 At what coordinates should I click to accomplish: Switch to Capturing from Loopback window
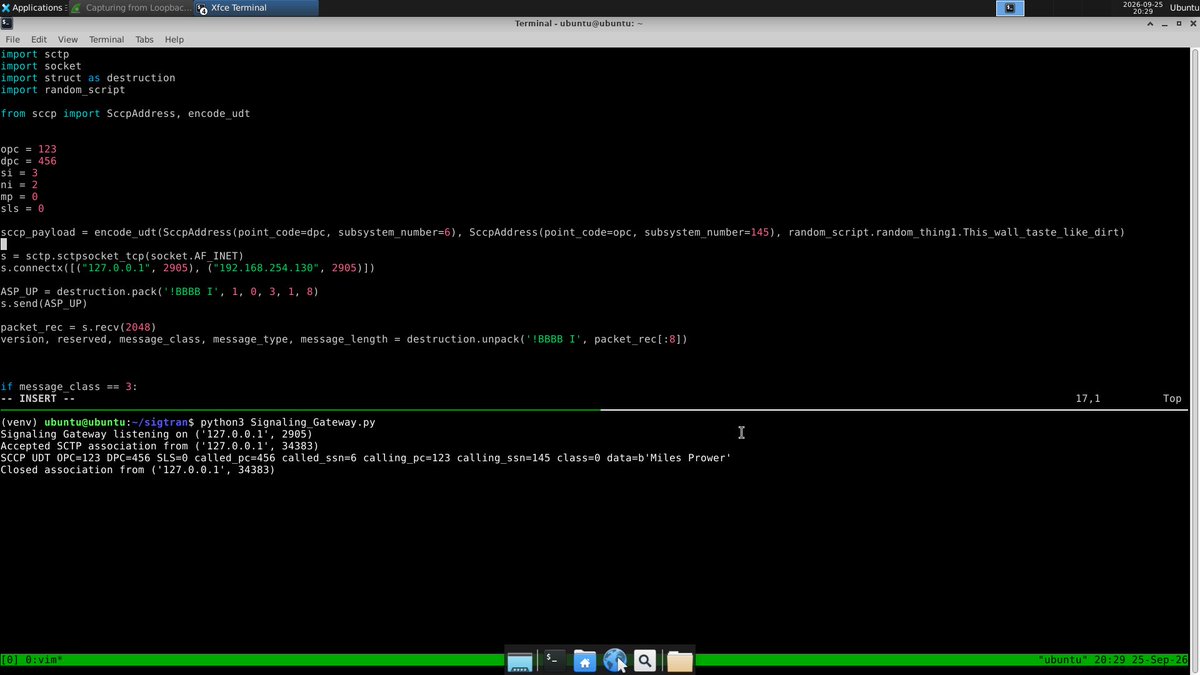[131, 8]
